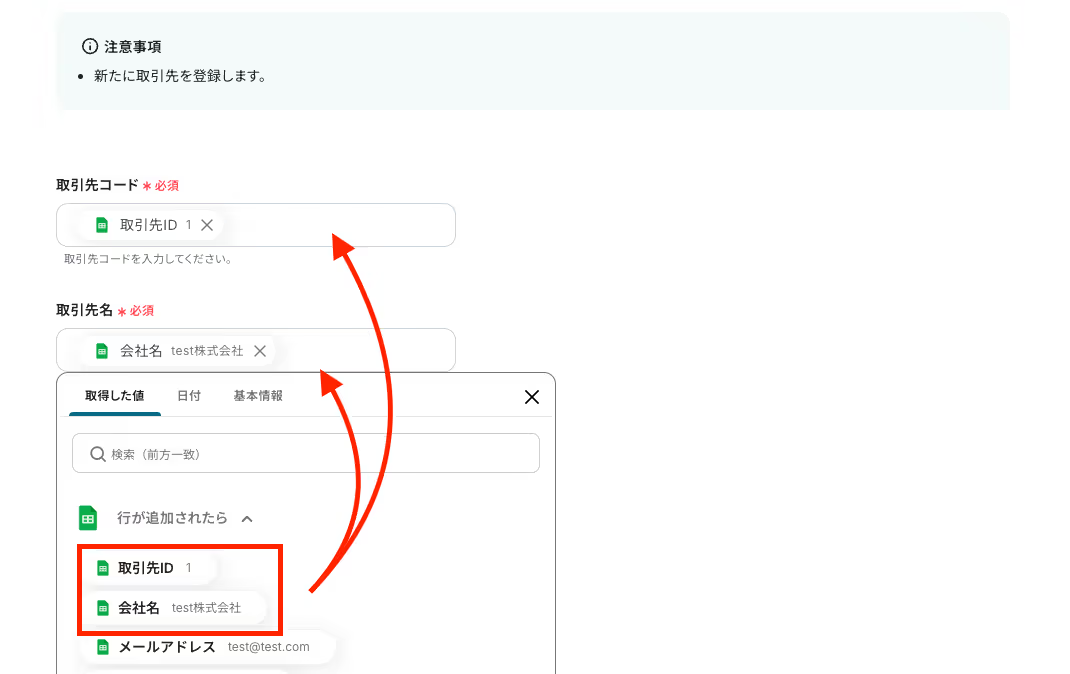
Task: Click the 注意事項 heading
Action: tap(132, 46)
